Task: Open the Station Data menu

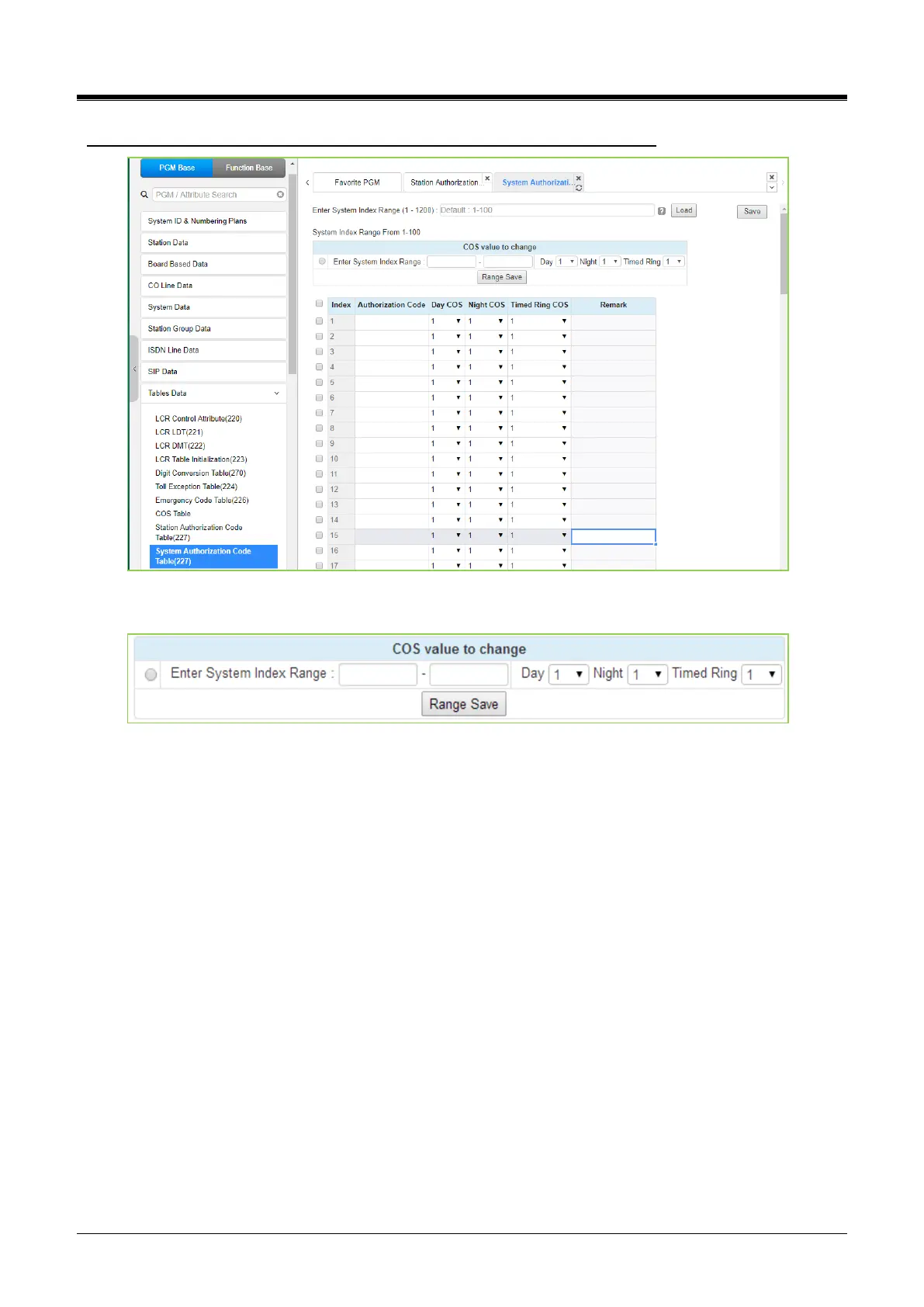Action: point(213,243)
